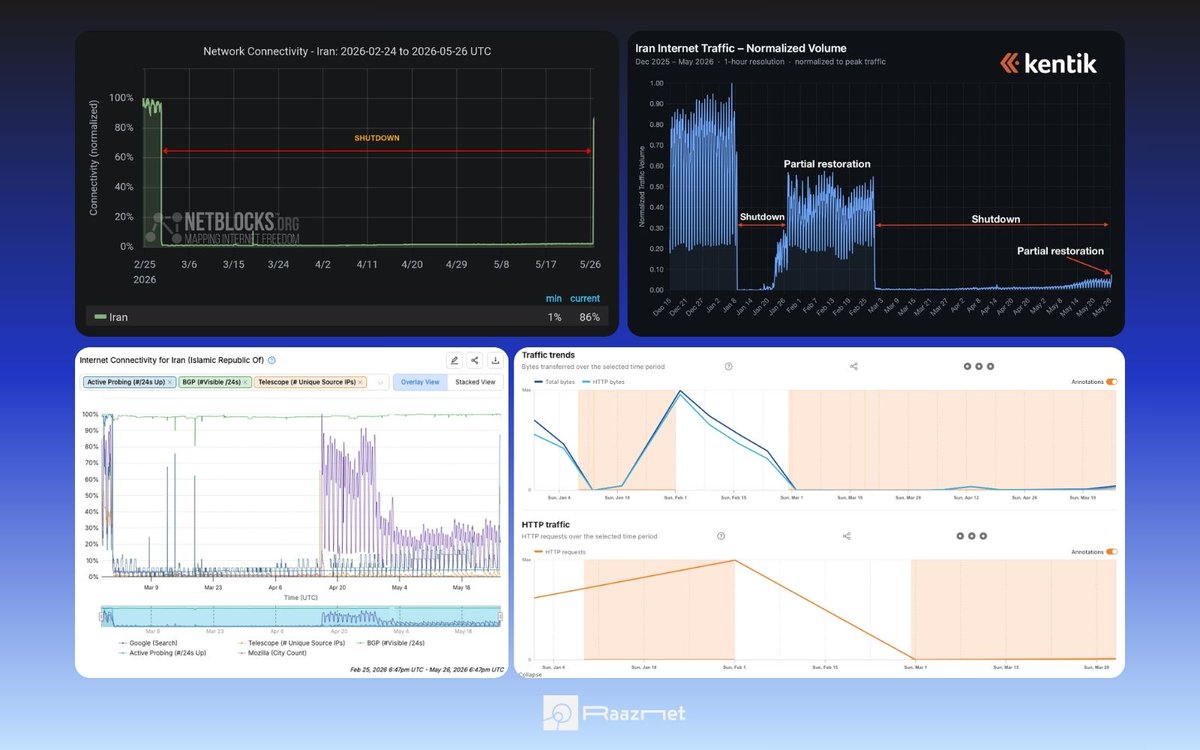Remove the Active Probing (#/24s Up) tag

pyautogui.click(x=170, y=382)
